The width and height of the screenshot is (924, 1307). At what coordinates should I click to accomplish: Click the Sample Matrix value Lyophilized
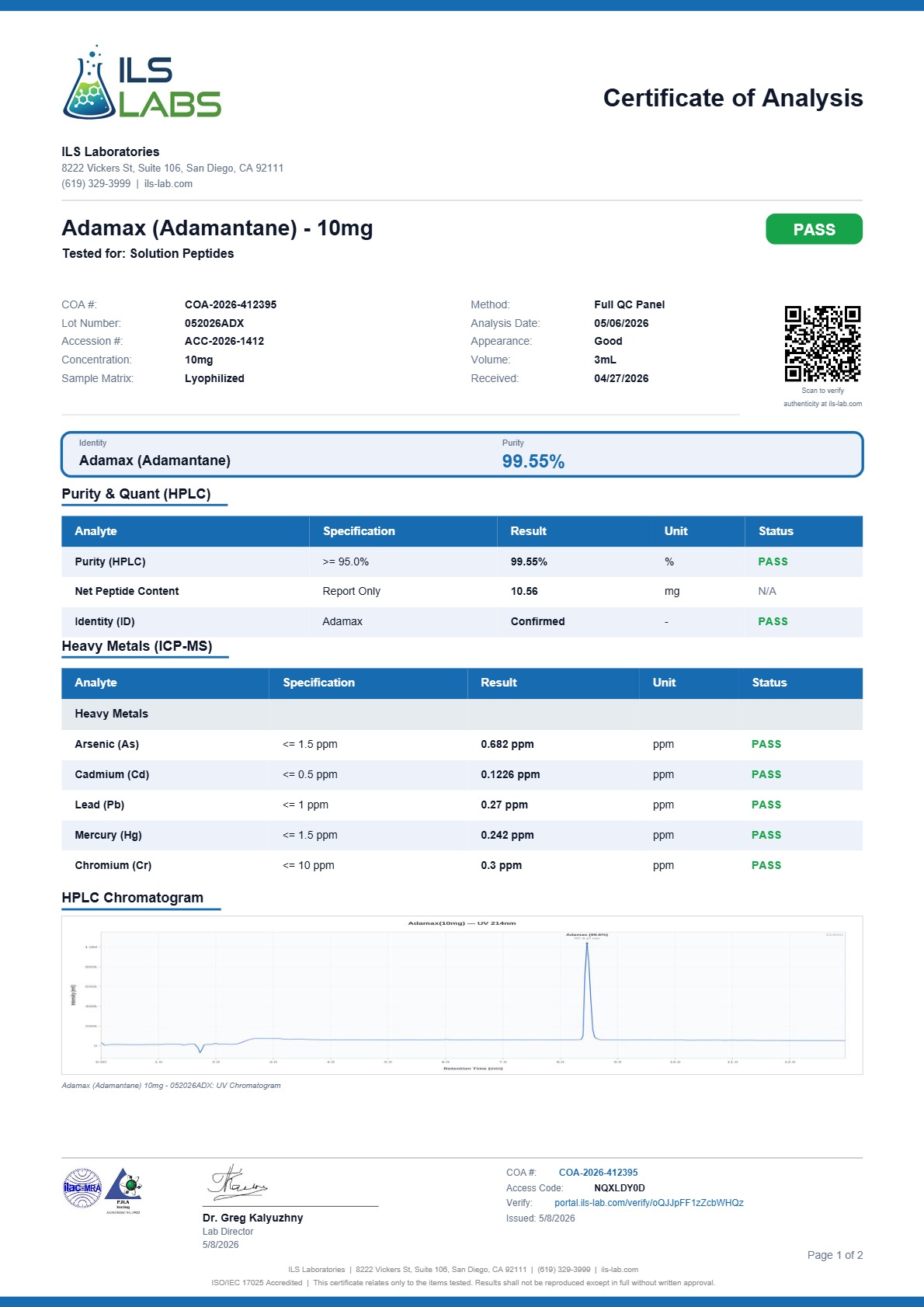pos(214,378)
